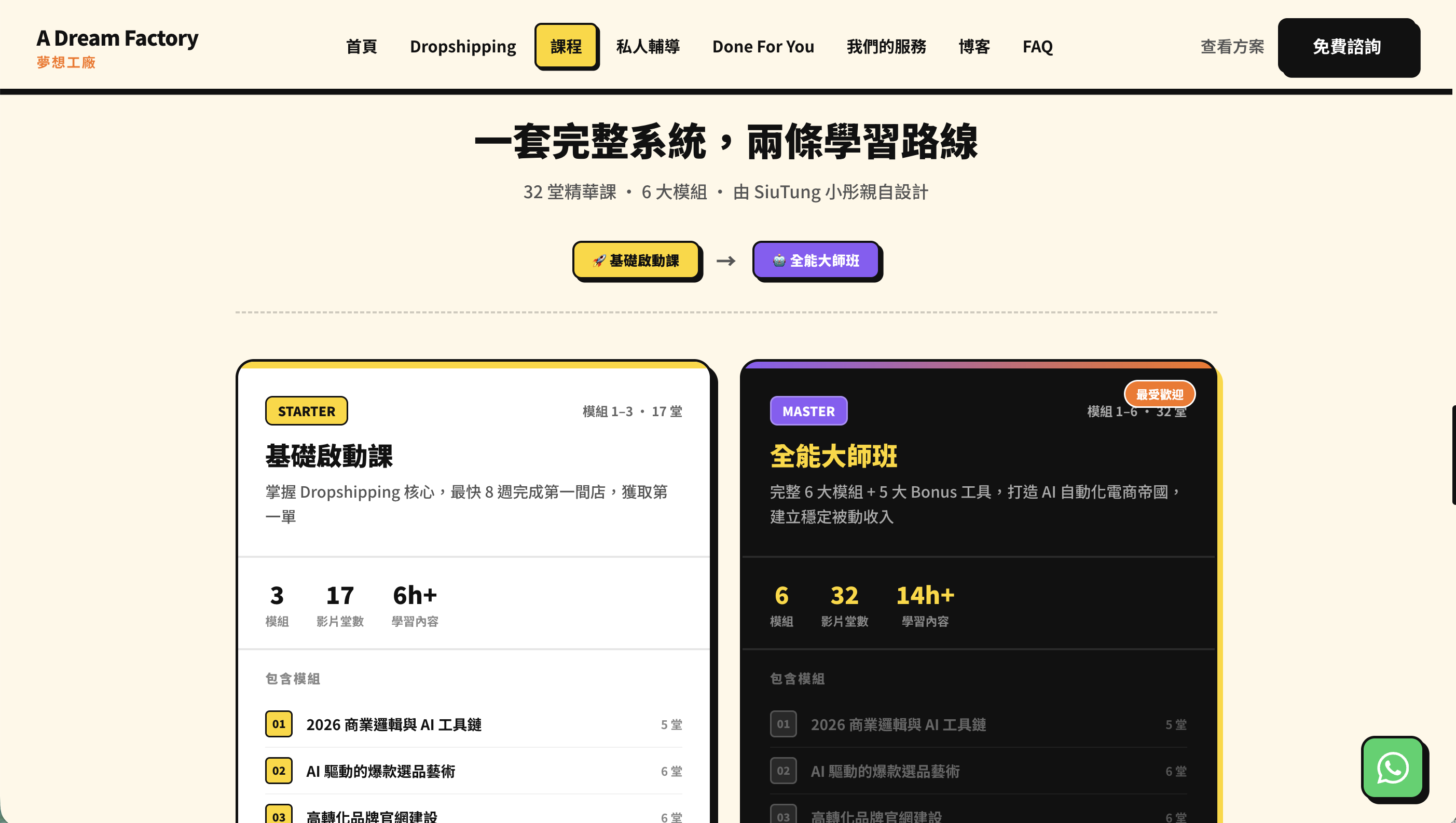Select the 課程 nav tab

pyautogui.click(x=566, y=46)
